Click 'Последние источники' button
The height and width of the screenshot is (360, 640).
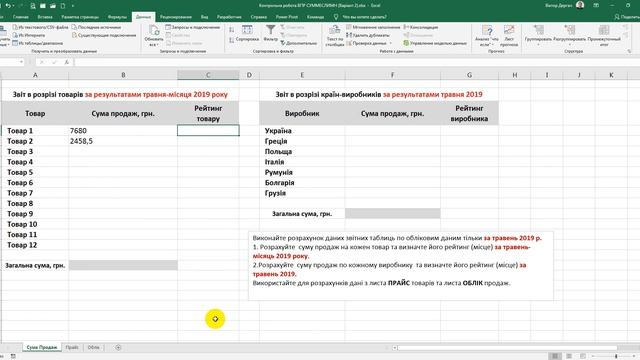[x=96, y=27]
